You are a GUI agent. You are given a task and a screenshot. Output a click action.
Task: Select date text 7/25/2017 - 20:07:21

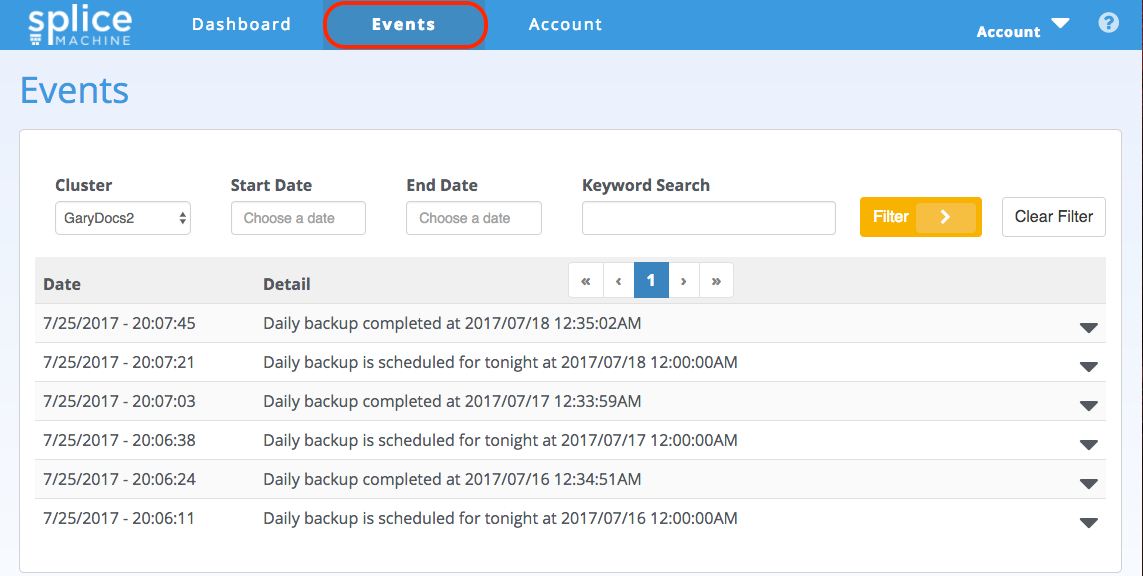[x=119, y=362]
